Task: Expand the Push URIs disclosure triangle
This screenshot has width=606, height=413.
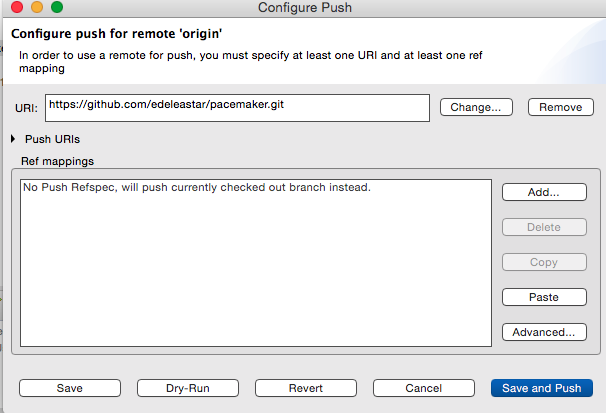Action: [13, 139]
